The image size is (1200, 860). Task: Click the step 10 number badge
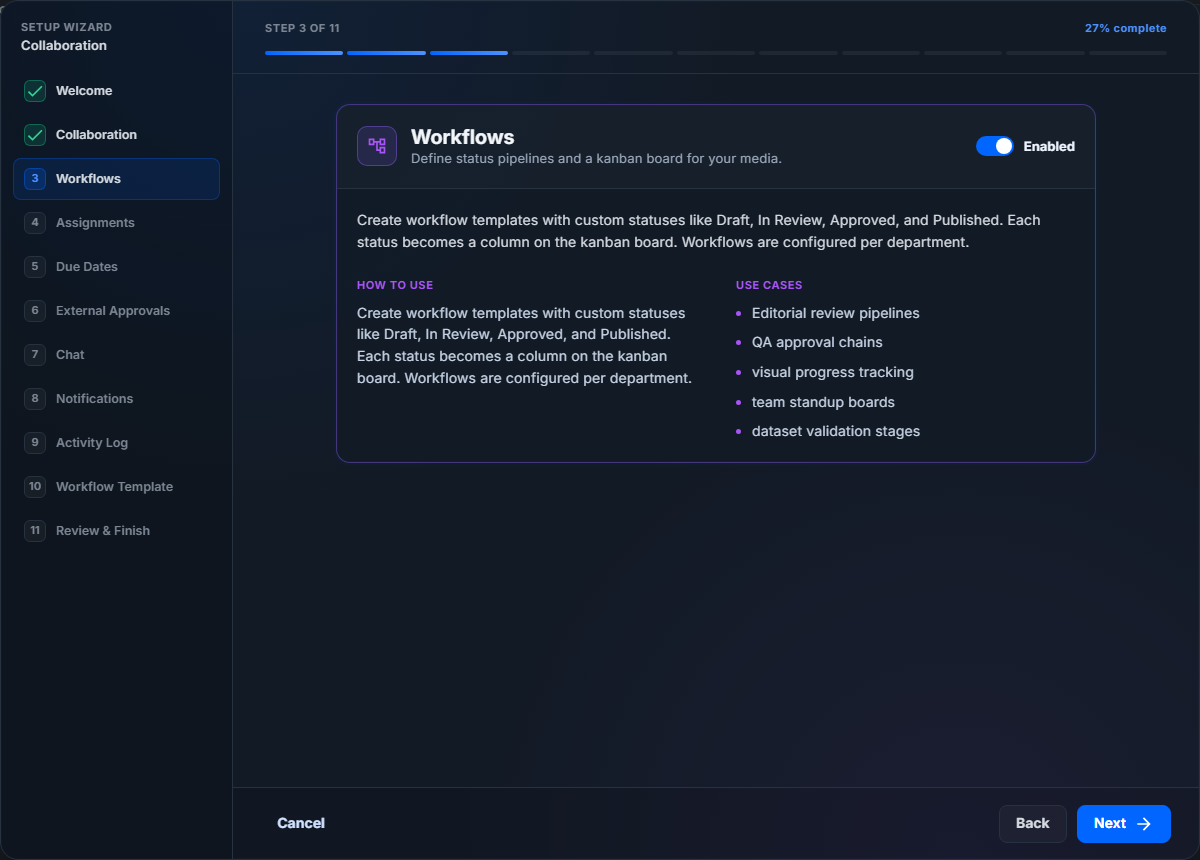pyautogui.click(x=35, y=487)
